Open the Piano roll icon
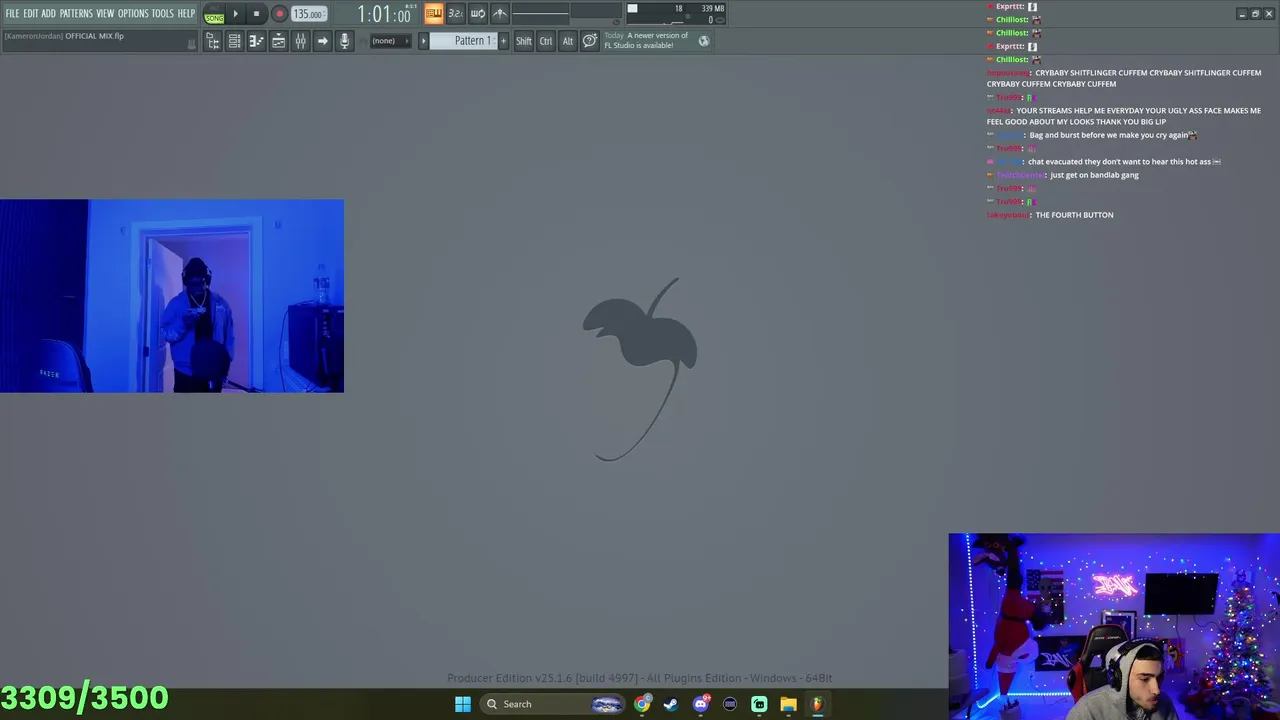 coord(256,41)
